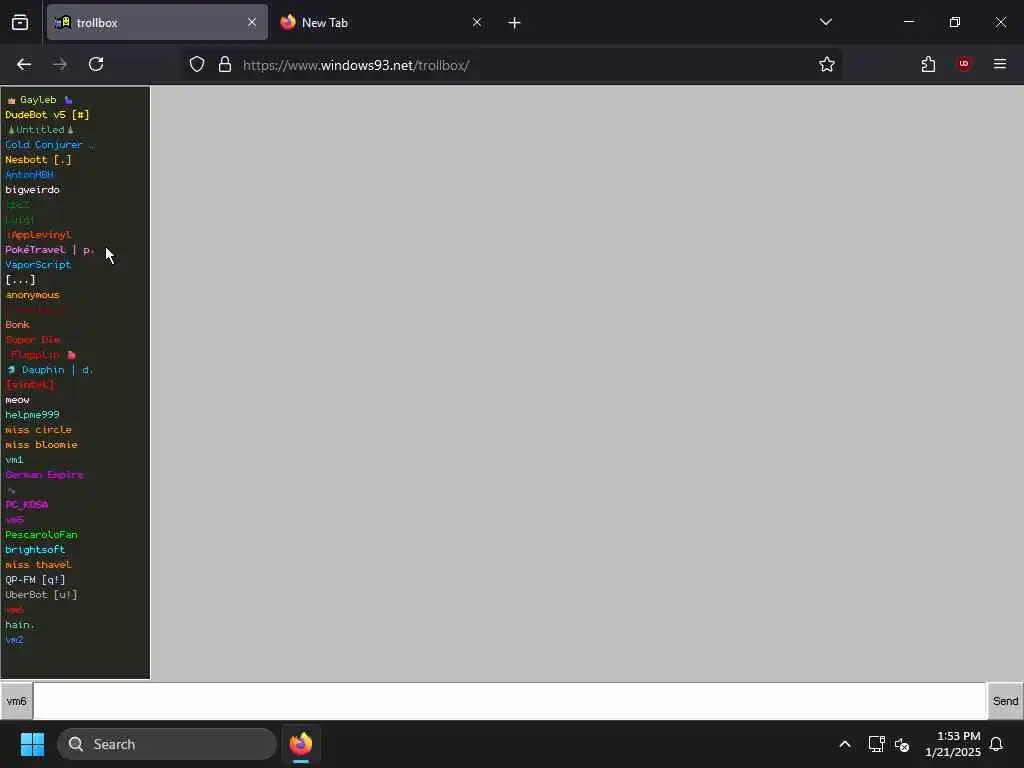Select user bigweirdo
This screenshot has height=768, width=1024.
(x=32, y=190)
